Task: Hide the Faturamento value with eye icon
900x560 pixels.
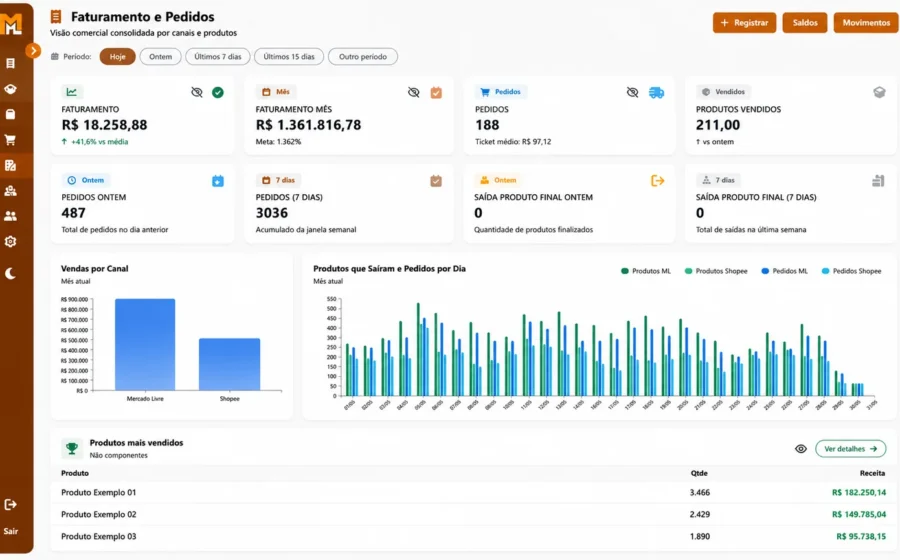Action: pos(197,92)
